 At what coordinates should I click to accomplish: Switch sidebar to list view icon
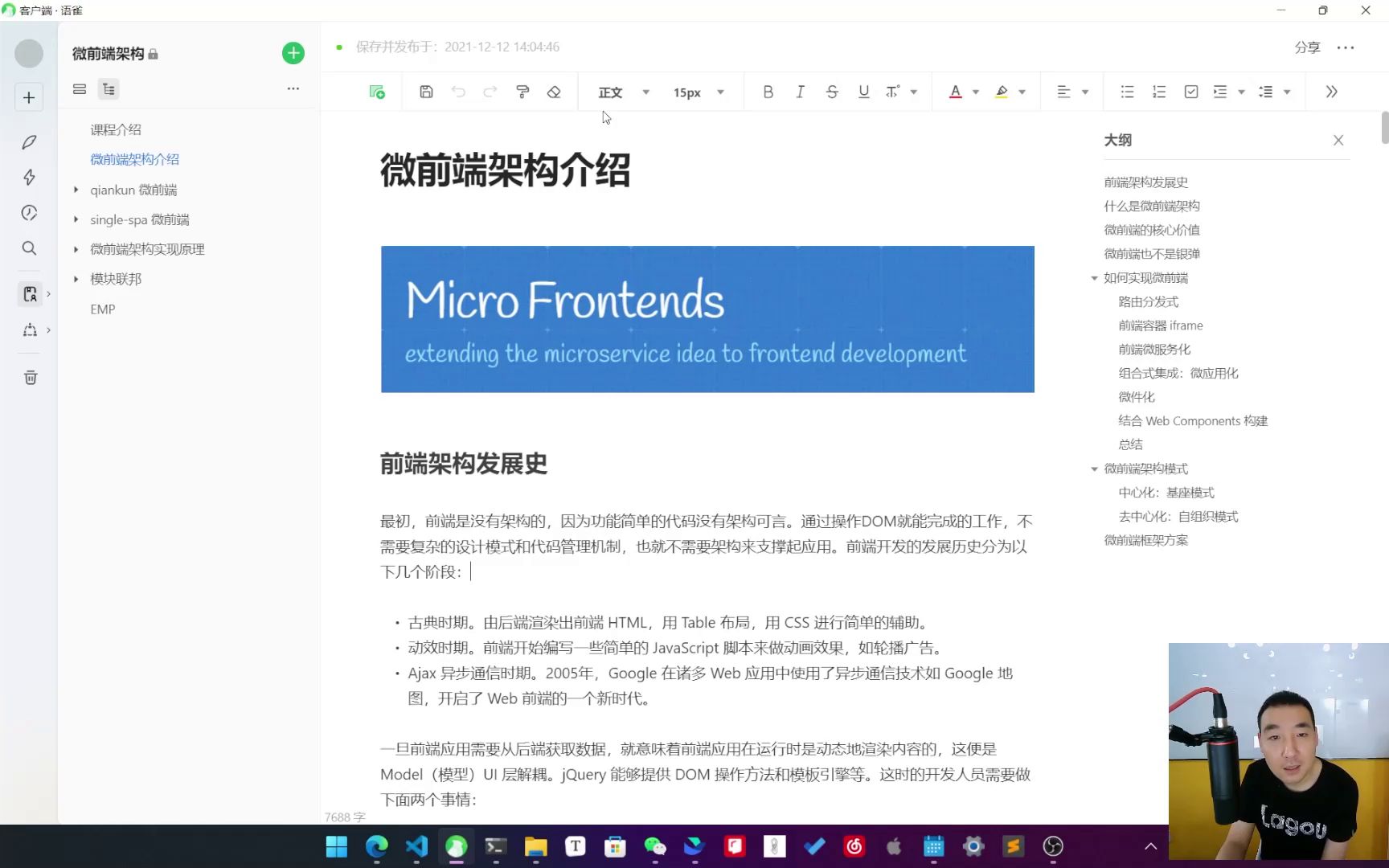80,89
